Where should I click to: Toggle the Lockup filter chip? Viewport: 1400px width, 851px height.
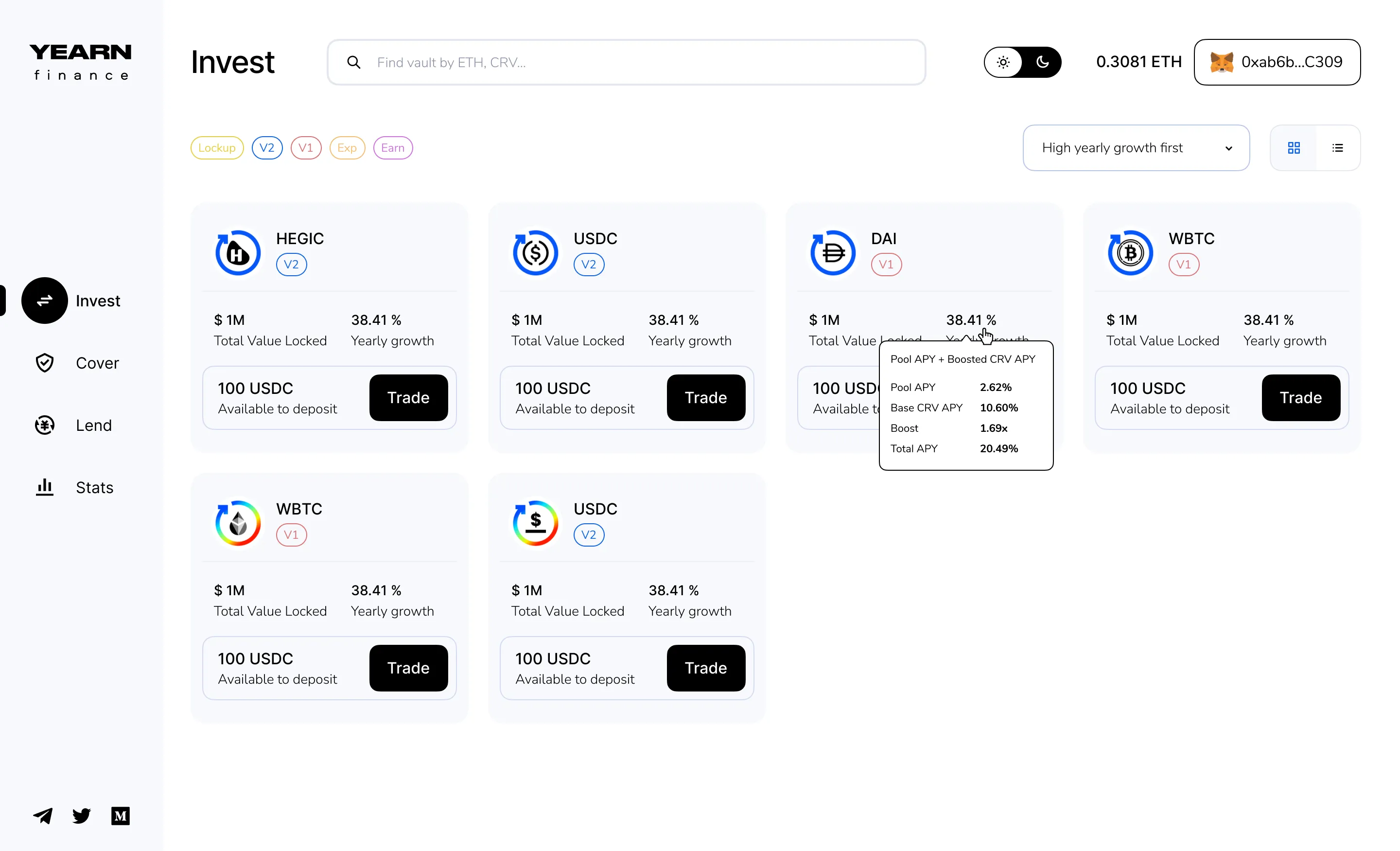(x=217, y=148)
